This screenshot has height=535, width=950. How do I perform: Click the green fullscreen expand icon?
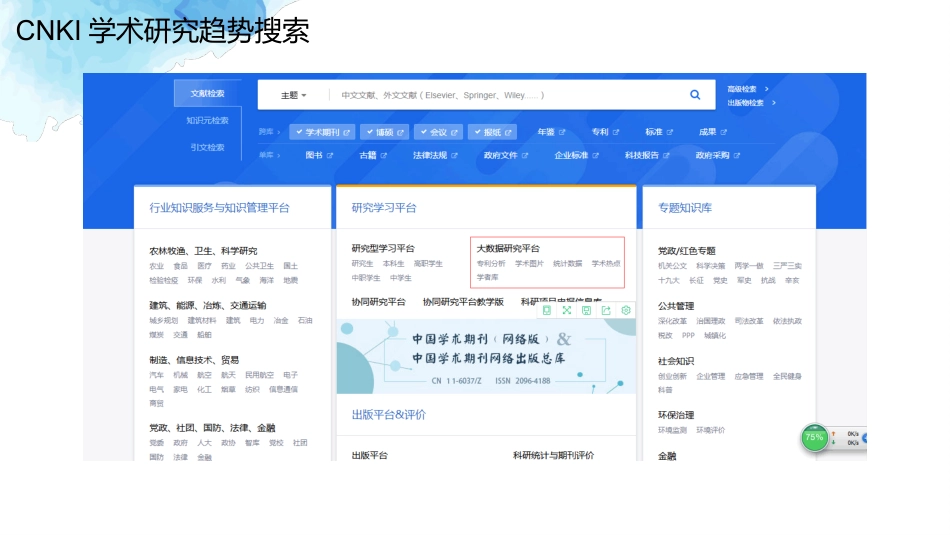[x=566, y=310]
